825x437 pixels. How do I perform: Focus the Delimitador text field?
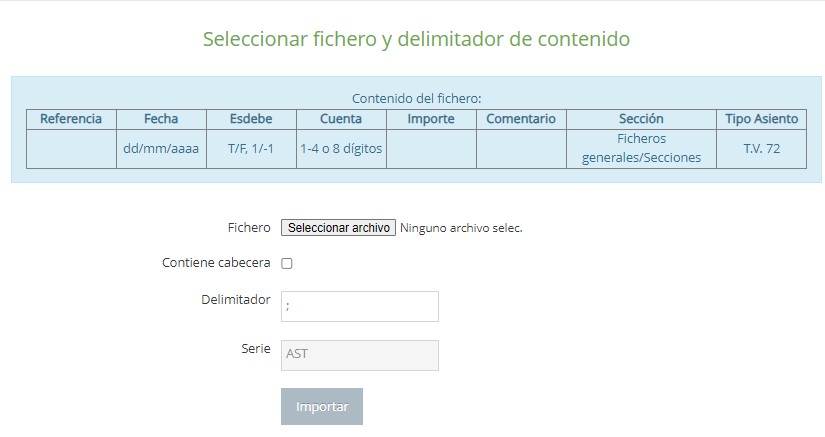coord(360,306)
